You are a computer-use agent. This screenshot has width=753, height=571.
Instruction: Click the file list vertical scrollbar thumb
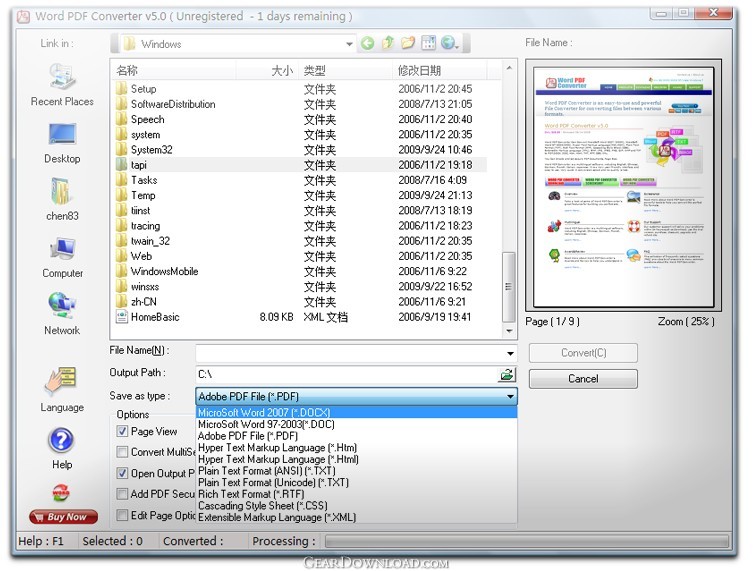point(508,287)
